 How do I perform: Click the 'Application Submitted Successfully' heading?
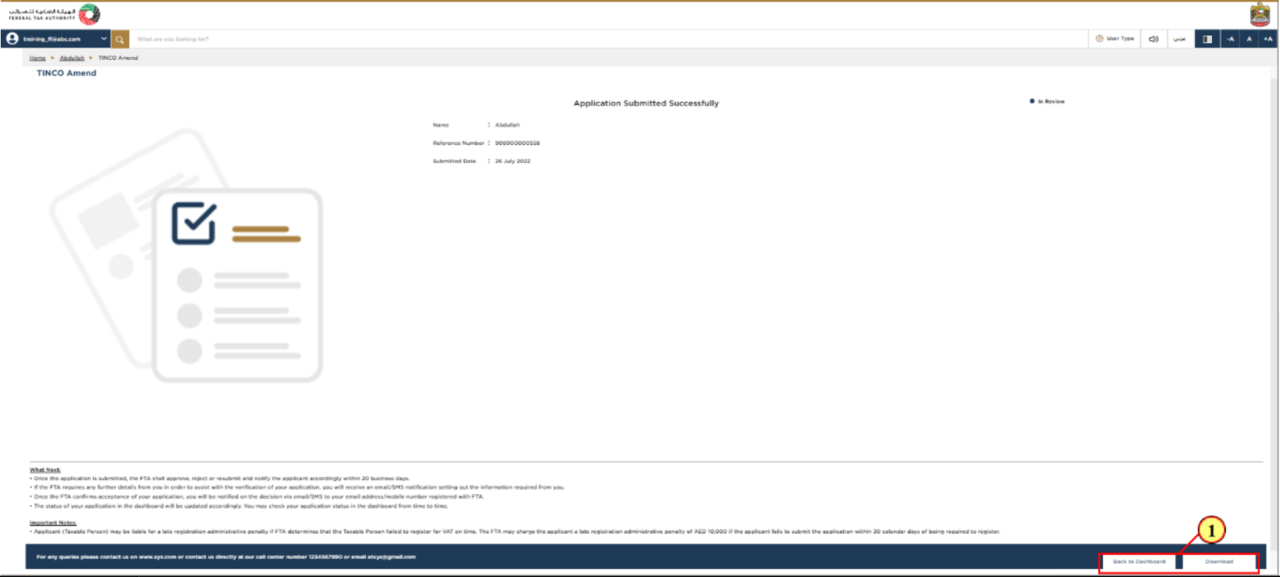pos(646,103)
